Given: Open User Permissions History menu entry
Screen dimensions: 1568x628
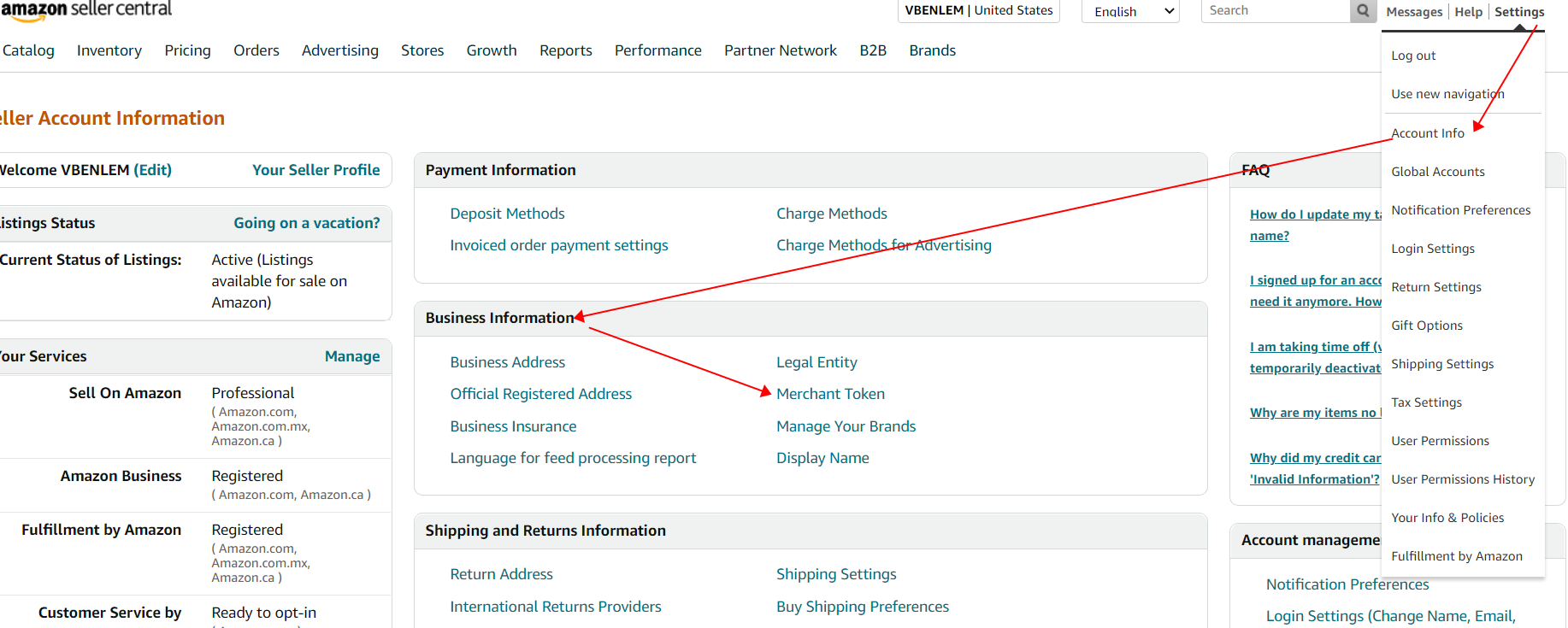Looking at the screenshot, I should click(x=1463, y=479).
